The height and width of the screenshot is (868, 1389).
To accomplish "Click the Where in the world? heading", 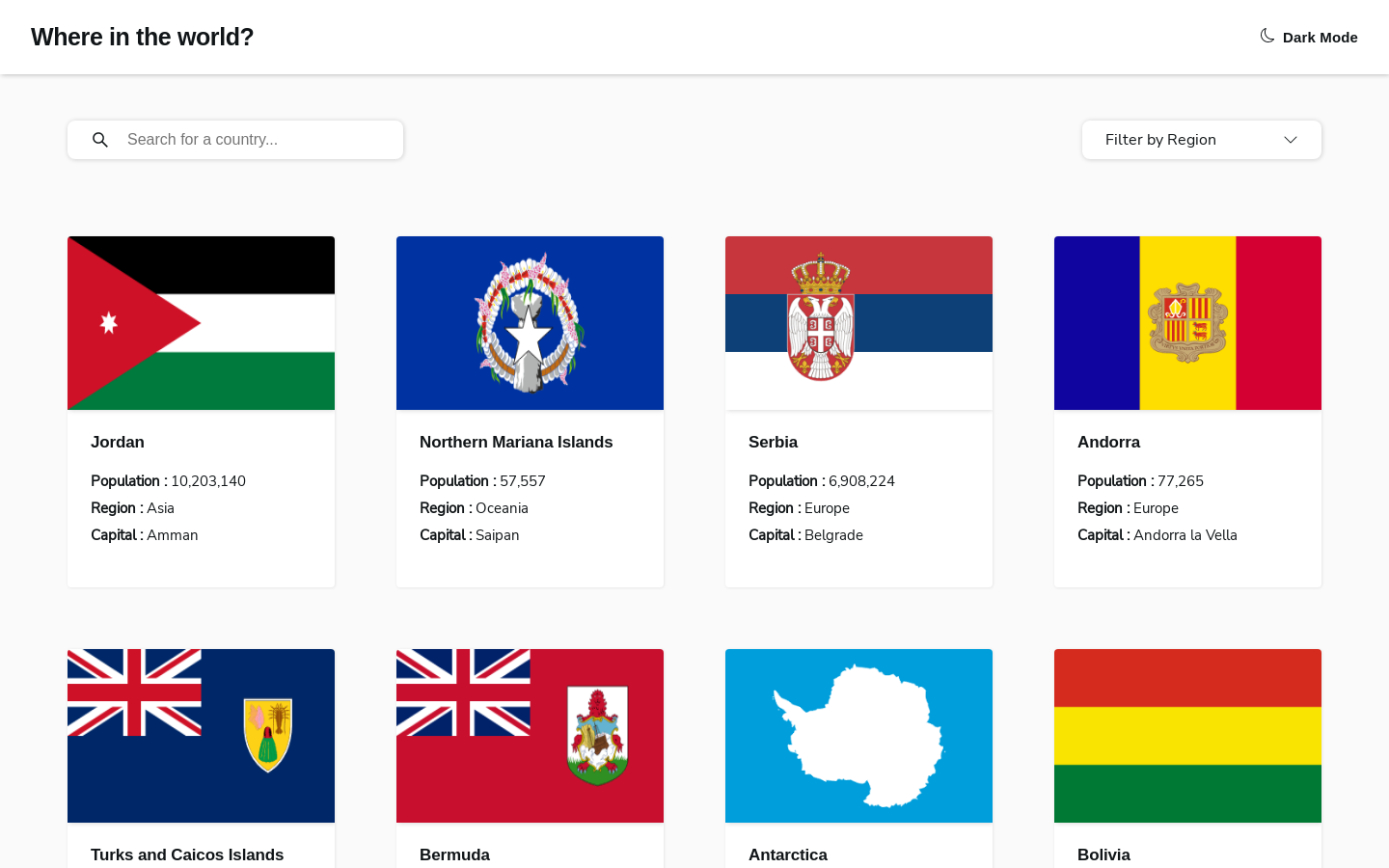I will [x=142, y=37].
